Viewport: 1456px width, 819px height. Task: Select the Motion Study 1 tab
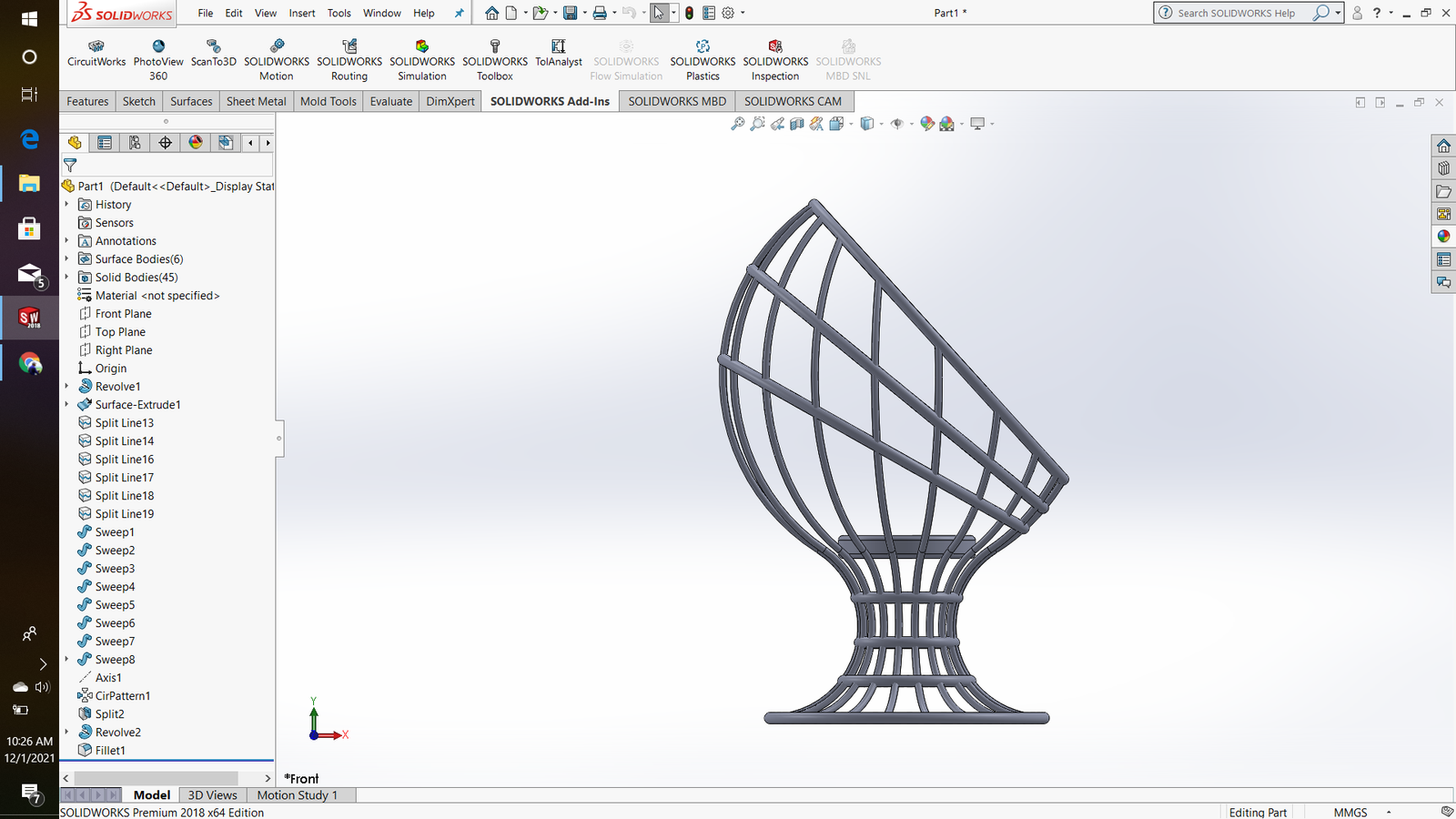pos(297,795)
